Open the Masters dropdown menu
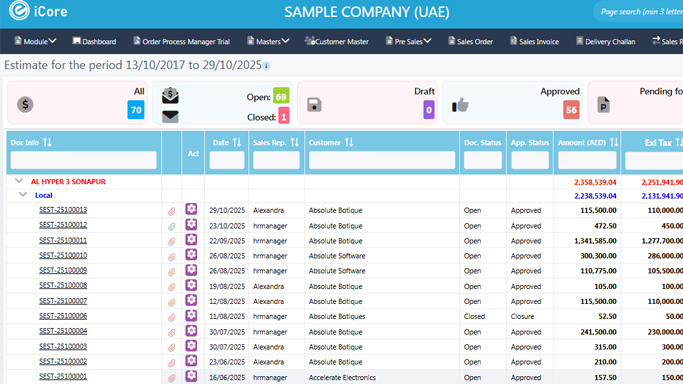The height and width of the screenshot is (384, 683). (268, 41)
